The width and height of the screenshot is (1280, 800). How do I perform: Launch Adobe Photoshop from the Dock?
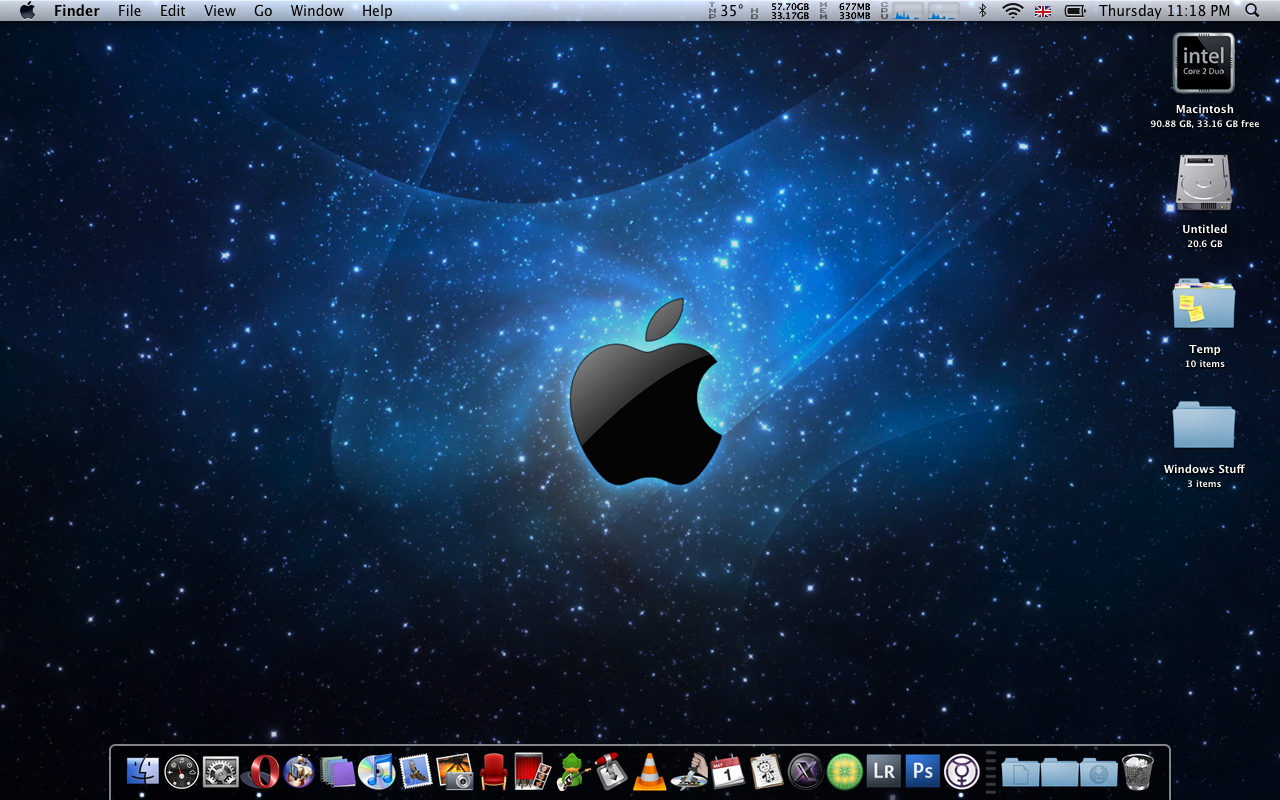(923, 771)
